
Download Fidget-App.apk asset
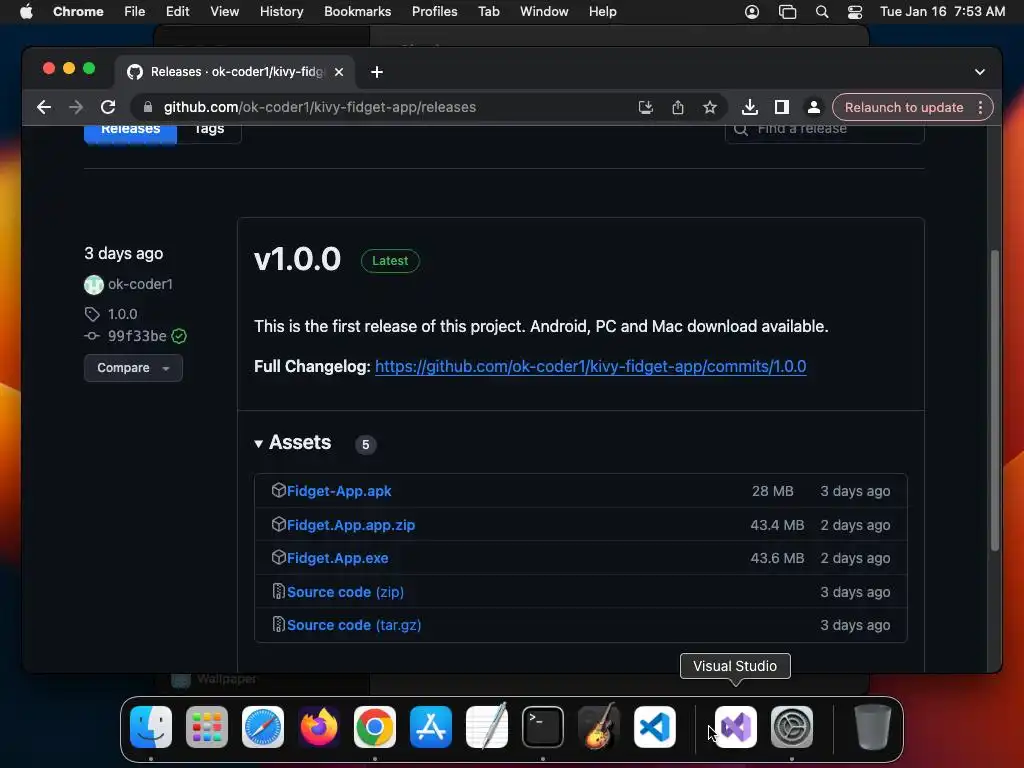click(x=339, y=491)
